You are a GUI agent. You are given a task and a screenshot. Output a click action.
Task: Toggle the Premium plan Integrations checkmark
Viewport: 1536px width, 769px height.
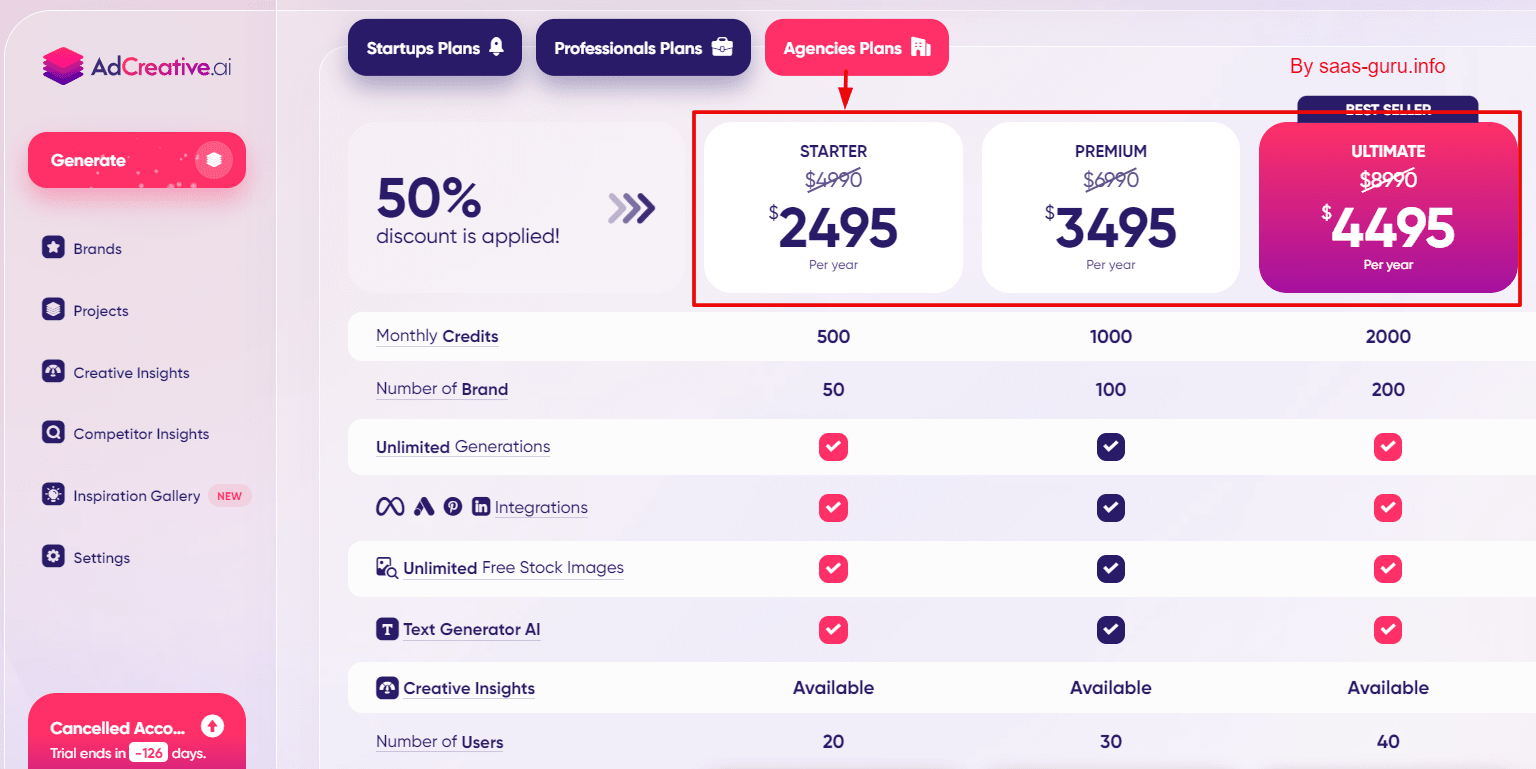pyautogui.click(x=1111, y=508)
